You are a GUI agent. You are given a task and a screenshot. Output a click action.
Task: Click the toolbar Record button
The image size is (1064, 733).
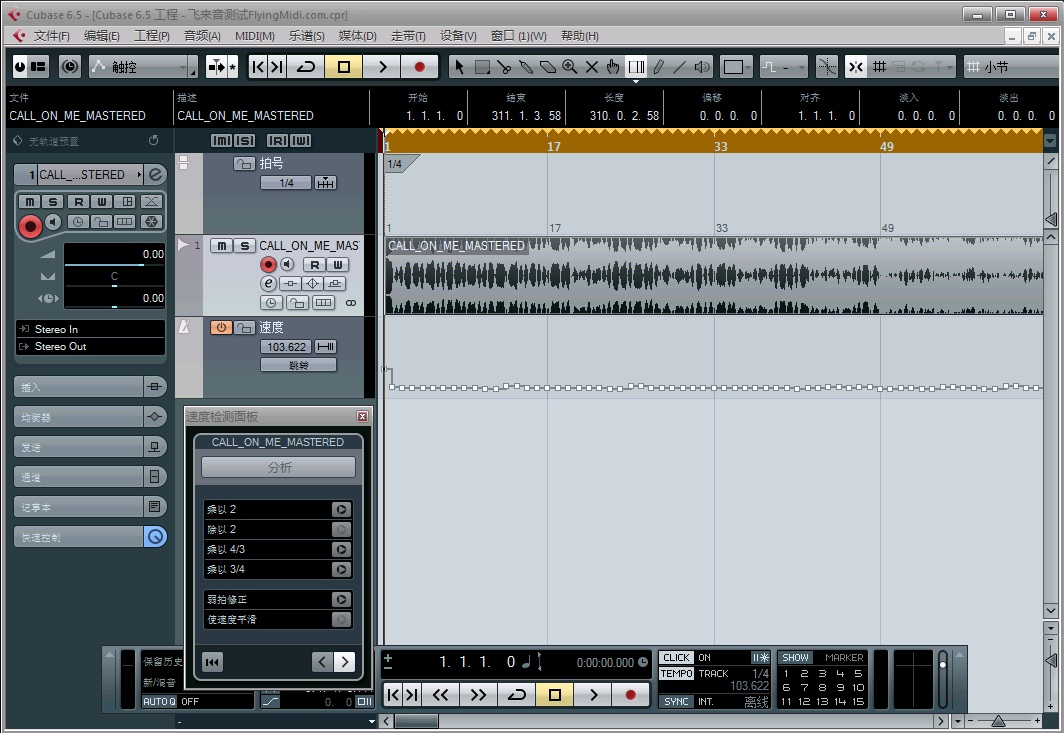(419, 67)
